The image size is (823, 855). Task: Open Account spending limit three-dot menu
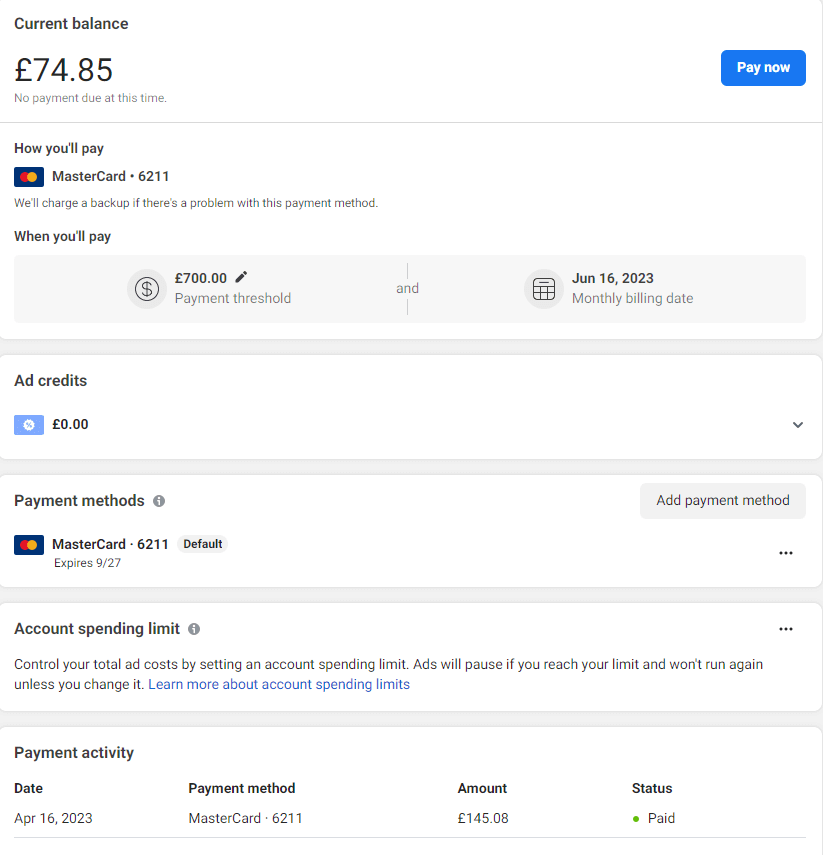point(786,629)
